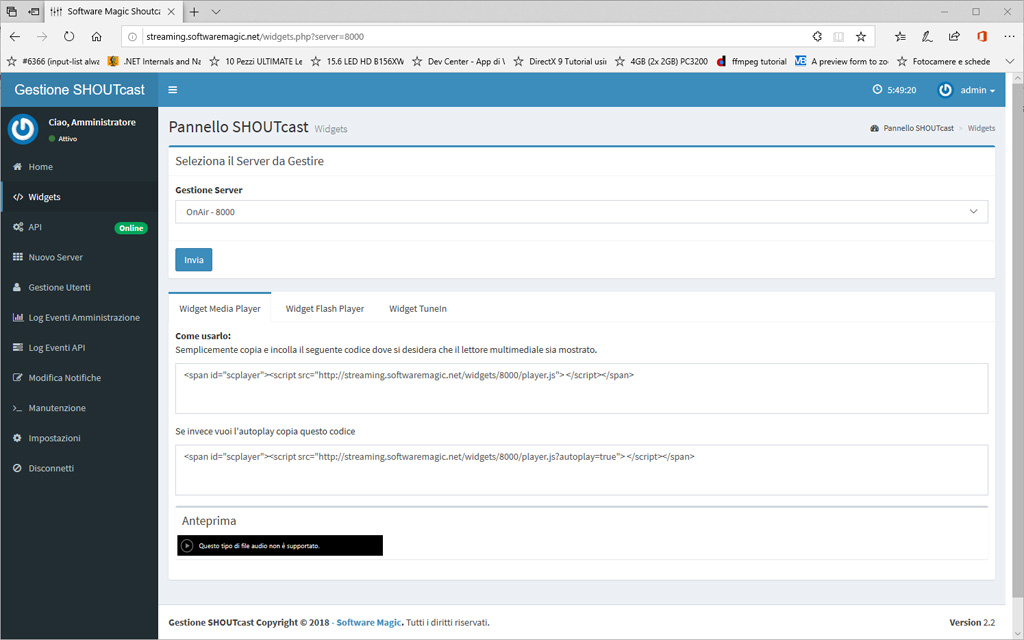The width and height of the screenshot is (1024, 640).
Task: Close the Software Magic Shoutcast tab
Action: pos(171,12)
